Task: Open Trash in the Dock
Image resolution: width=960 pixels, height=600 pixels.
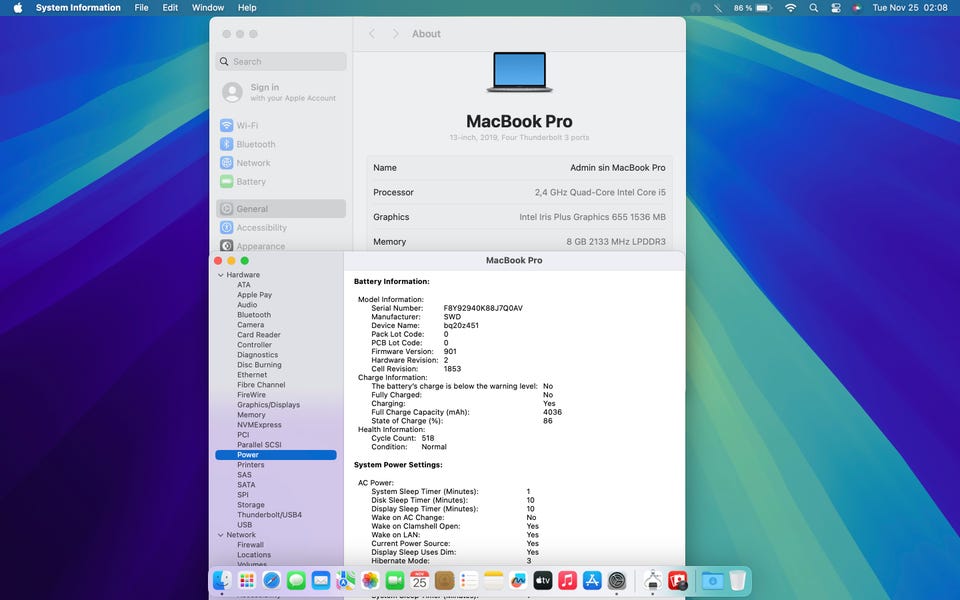Action: pos(738,580)
